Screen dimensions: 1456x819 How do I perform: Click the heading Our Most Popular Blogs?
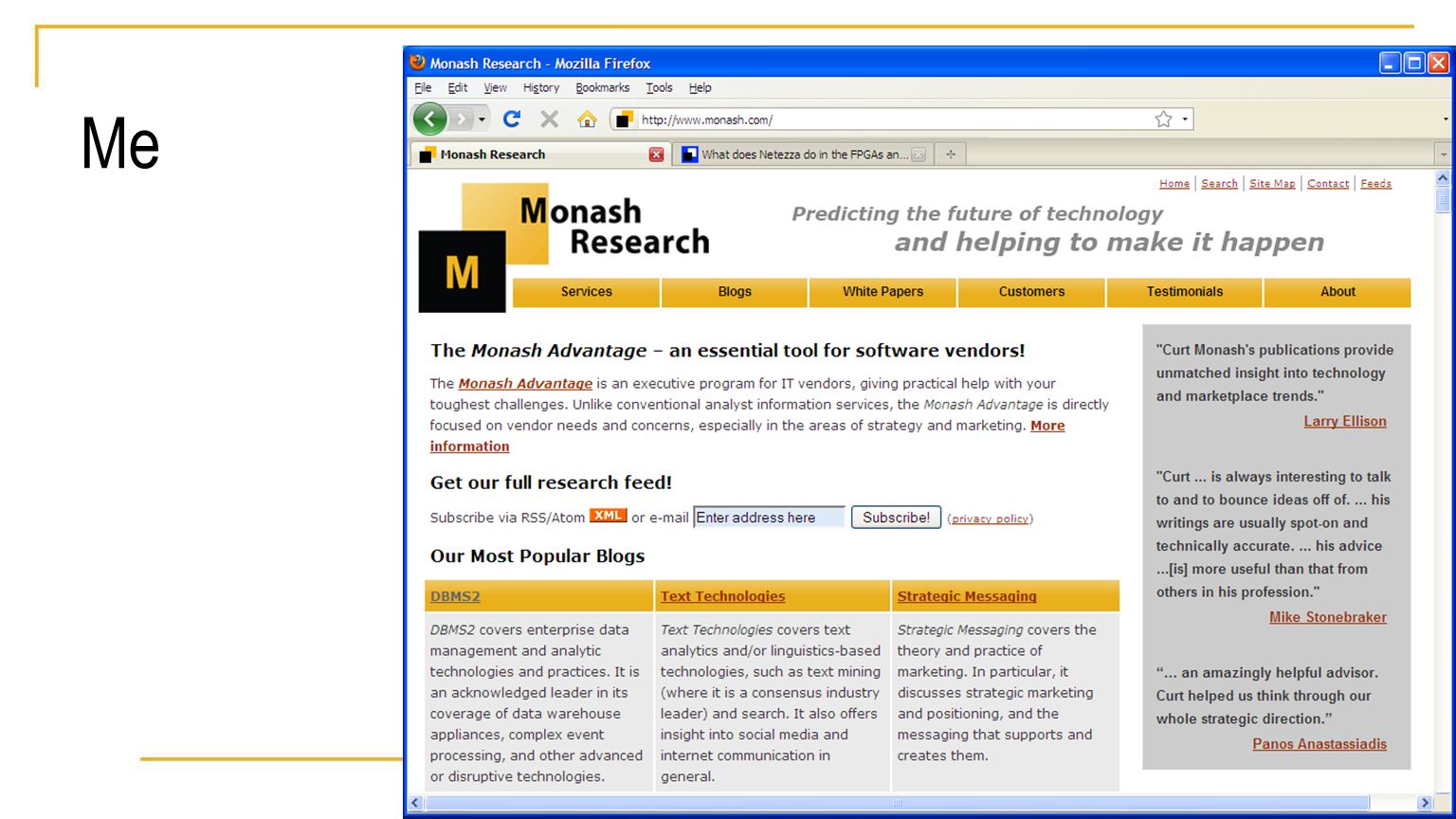(537, 556)
